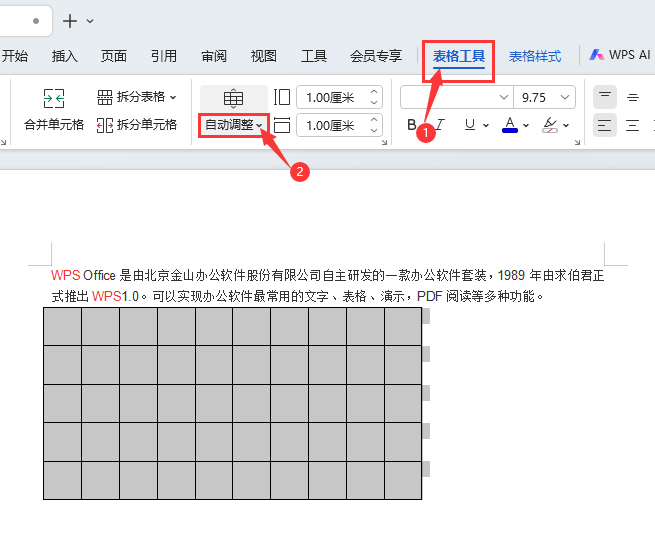The image size is (655, 549).
Task: Click the Split Table (拆分表格) button
Action: click(136, 97)
